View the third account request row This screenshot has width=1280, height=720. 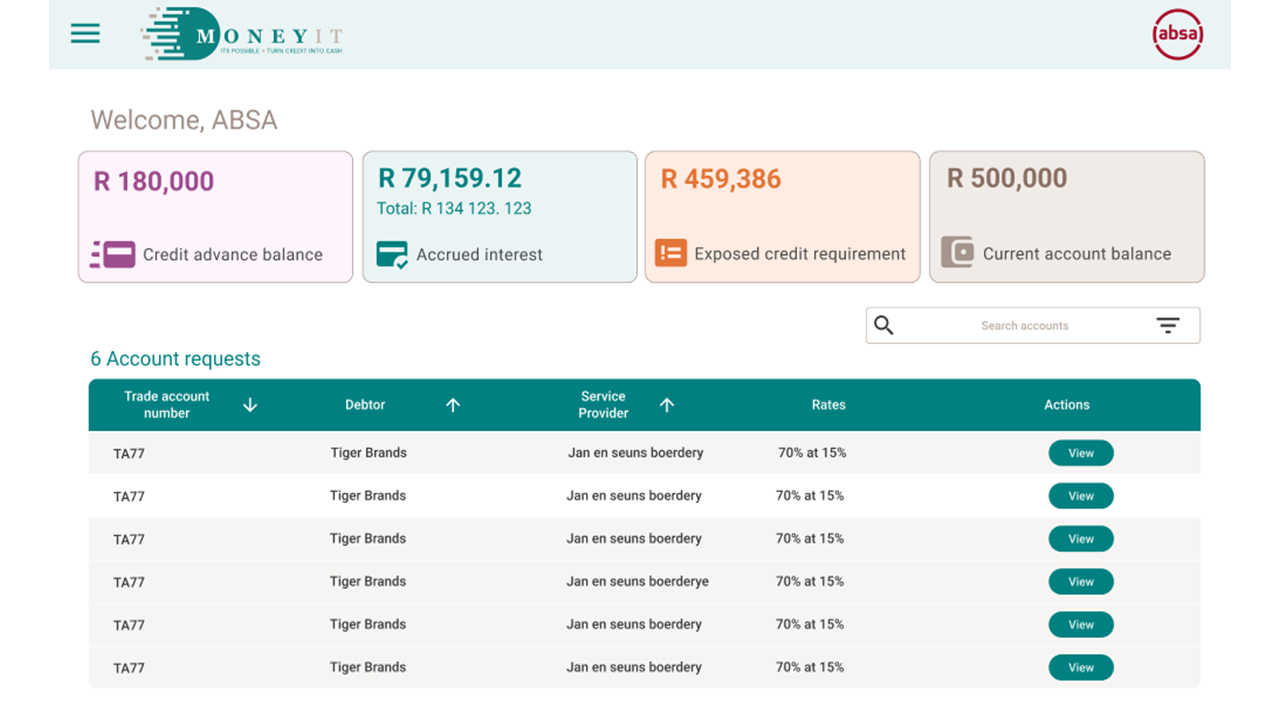(1080, 538)
